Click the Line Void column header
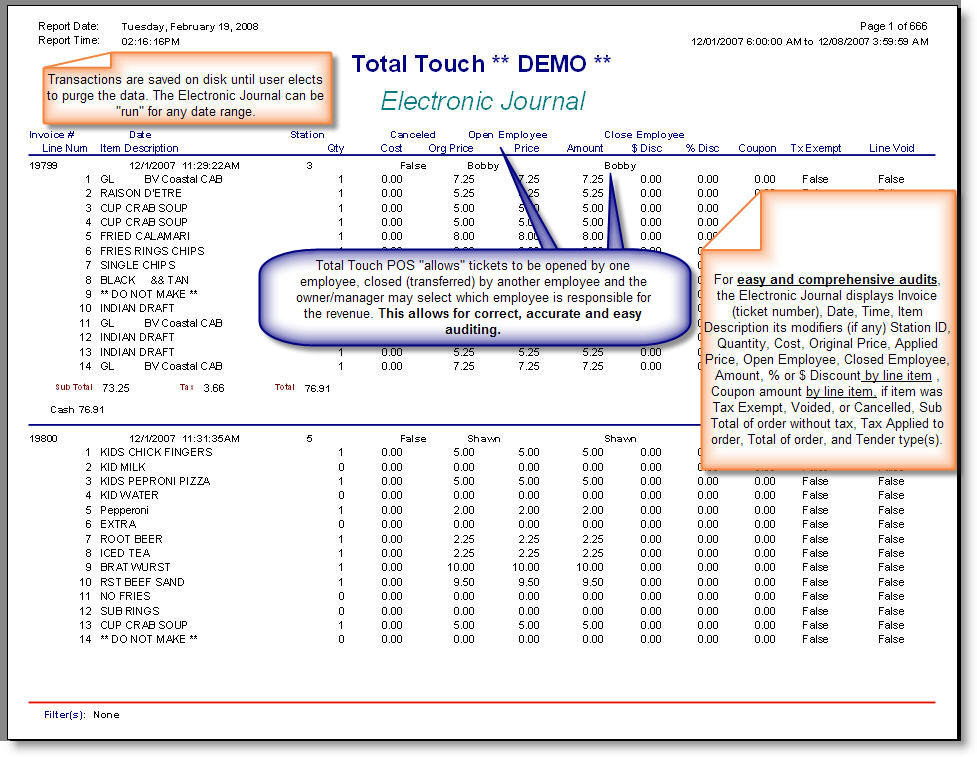Viewport: 977px width, 757px height. [891, 148]
